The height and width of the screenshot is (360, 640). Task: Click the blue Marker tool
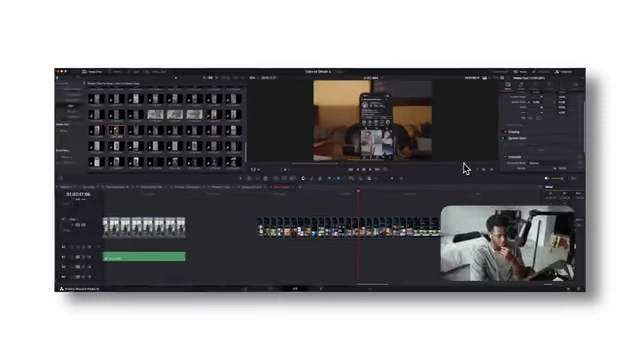click(x=338, y=178)
